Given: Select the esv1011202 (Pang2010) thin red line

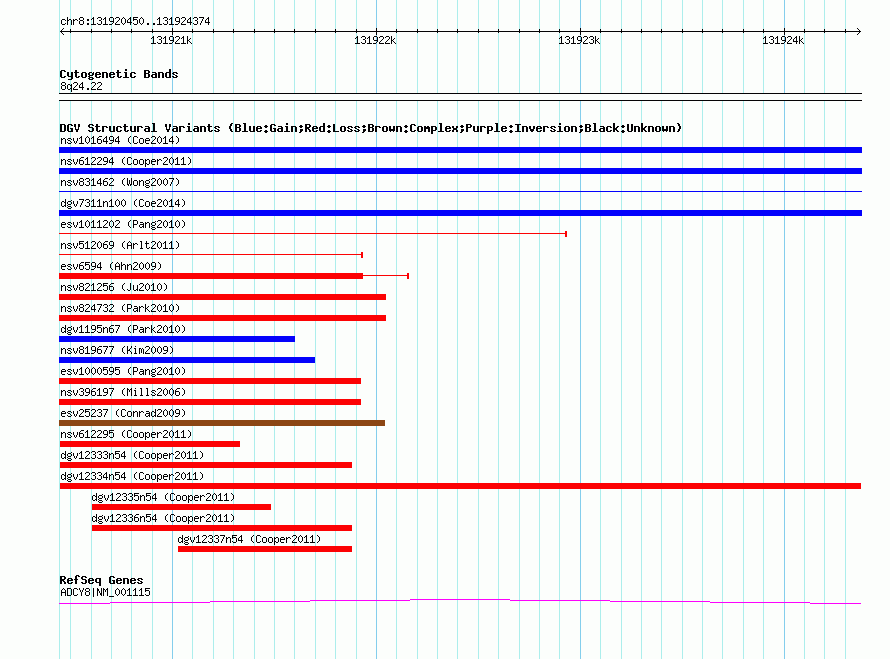Looking at the screenshot, I should 313,233.
